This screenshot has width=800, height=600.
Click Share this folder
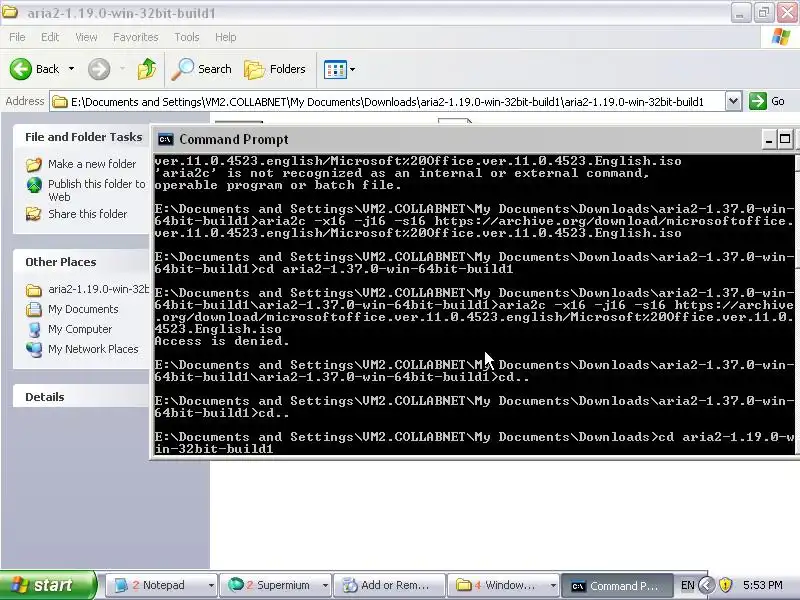(88, 214)
